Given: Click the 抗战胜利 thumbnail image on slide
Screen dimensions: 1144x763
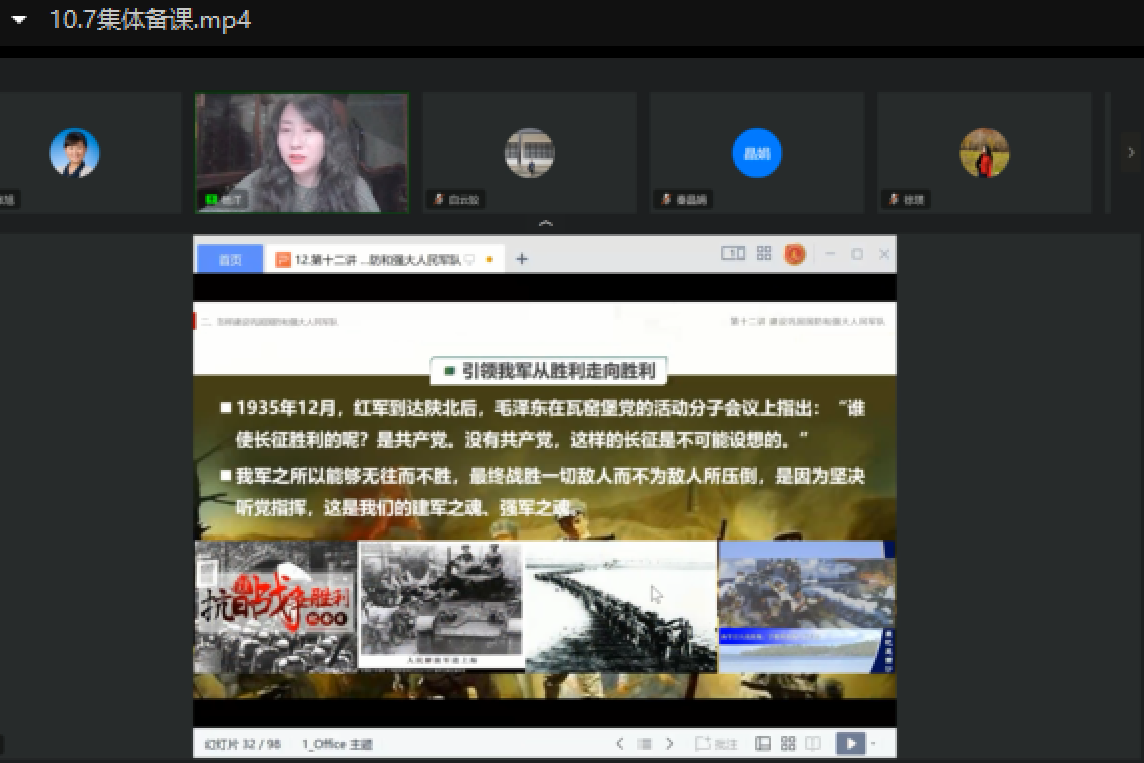Looking at the screenshot, I should (275, 607).
